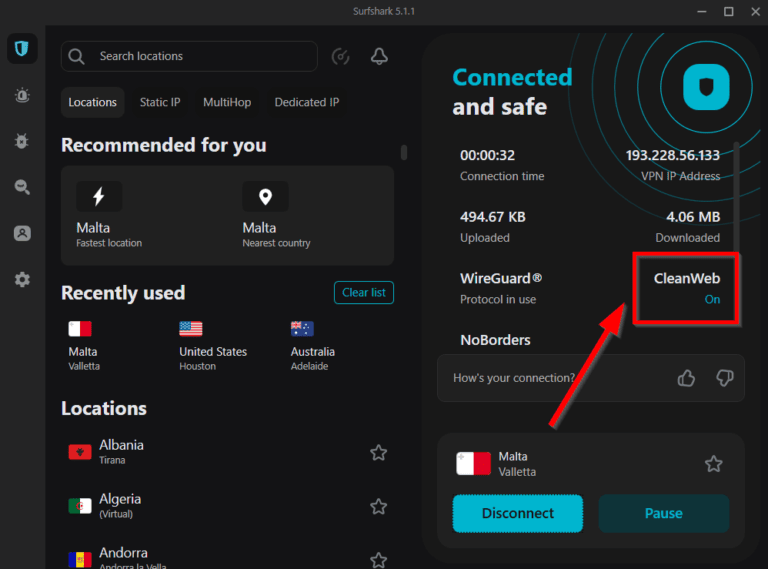Click the thumbs up feedback icon
The image size is (768, 569).
pyautogui.click(x=686, y=378)
